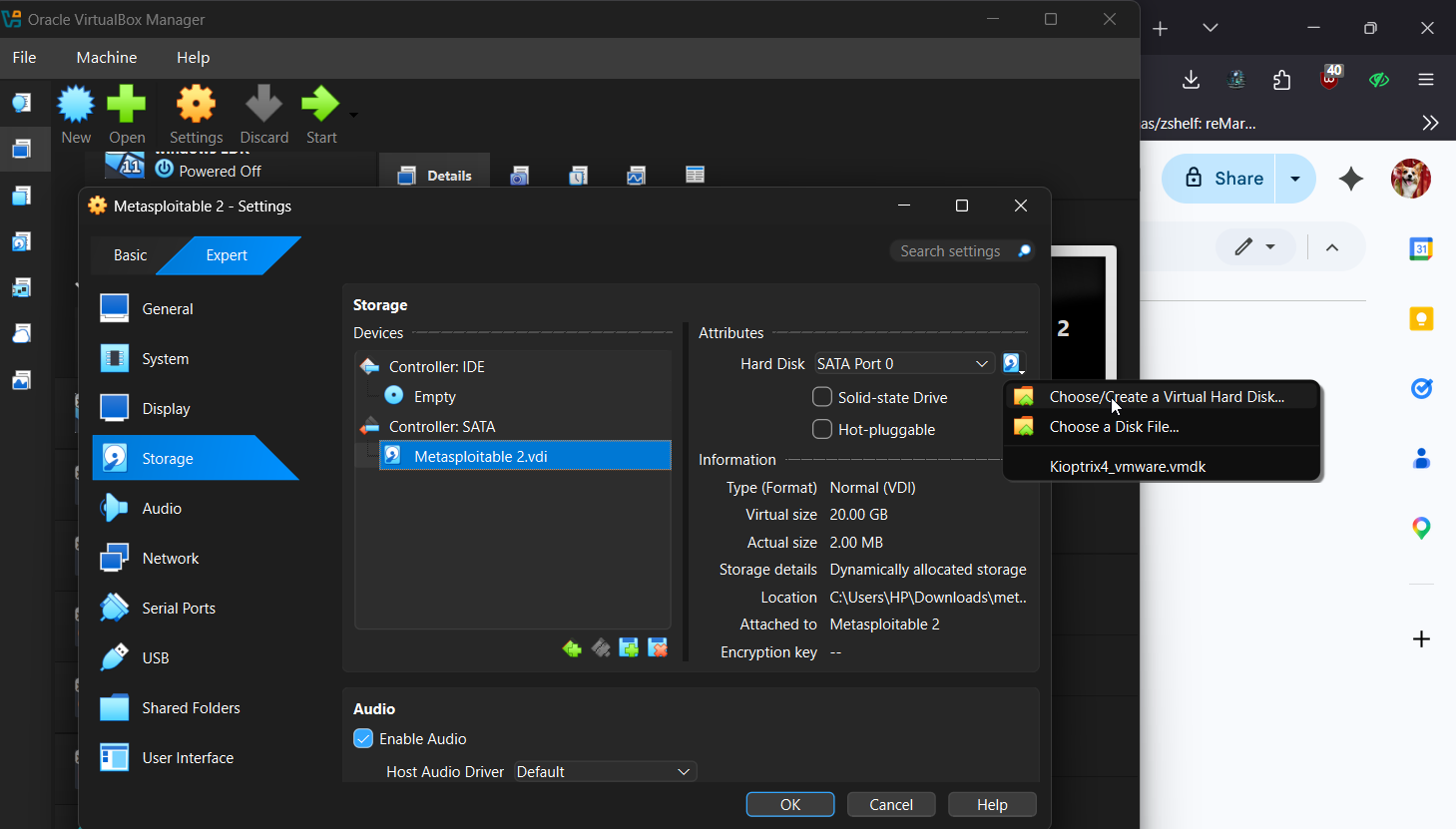Expand the Host Audio Driver dropdown
The height and width of the screenshot is (829, 1456).
(x=604, y=772)
